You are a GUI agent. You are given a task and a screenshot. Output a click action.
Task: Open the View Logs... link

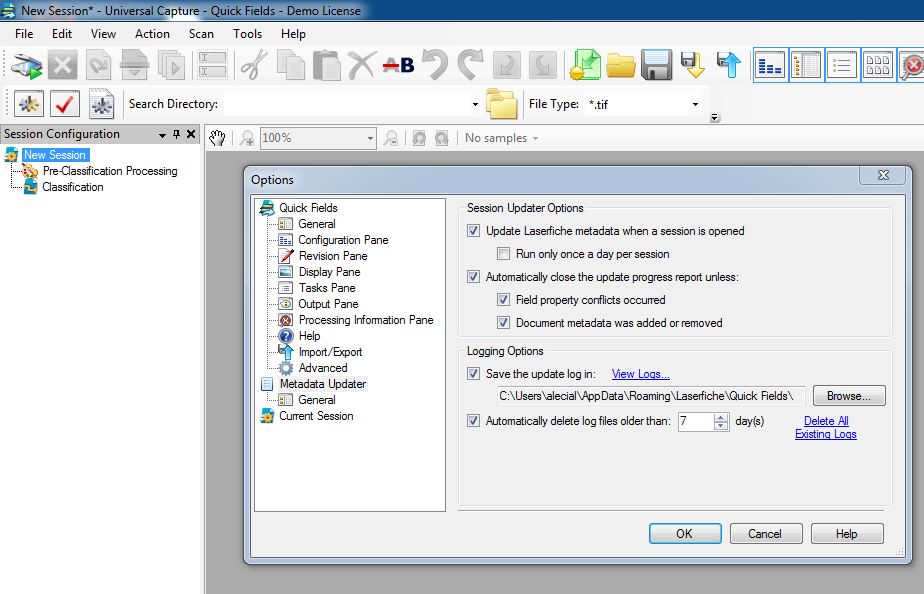pos(641,374)
